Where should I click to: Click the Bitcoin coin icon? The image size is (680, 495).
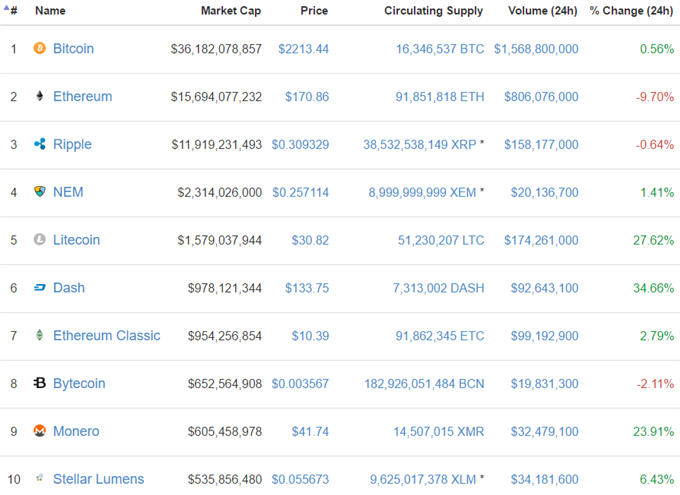click(39, 48)
